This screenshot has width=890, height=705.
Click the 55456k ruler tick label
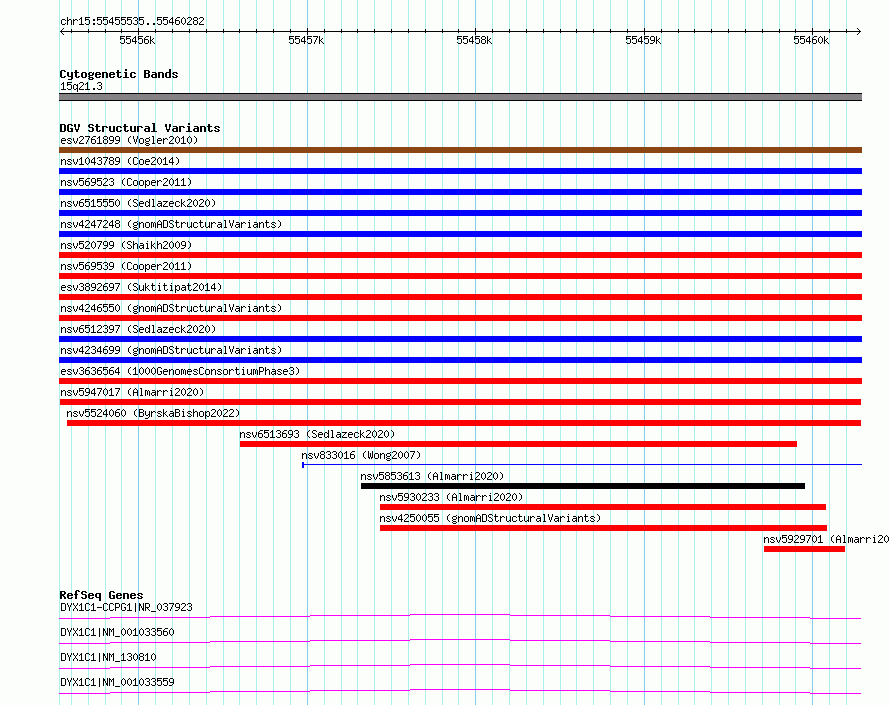point(137,40)
